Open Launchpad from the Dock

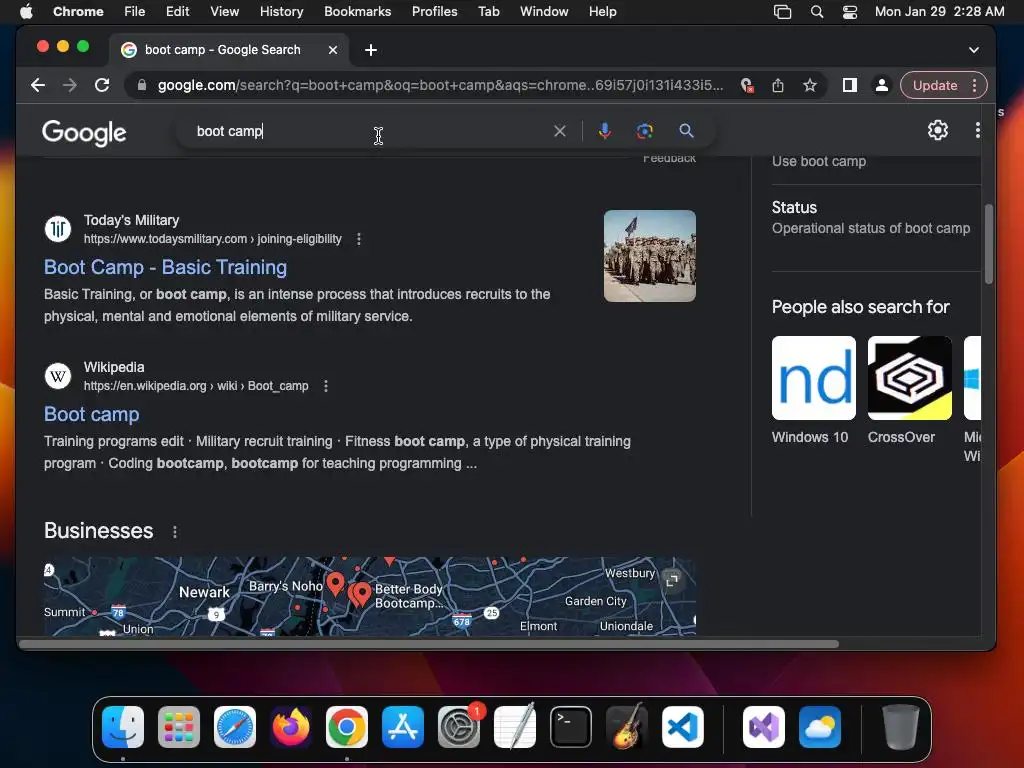179,727
